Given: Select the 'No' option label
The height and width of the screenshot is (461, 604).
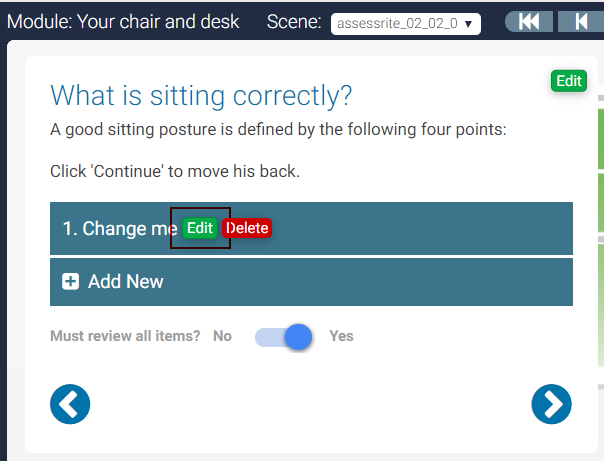Looking at the screenshot, I should [x=222, y=337].
